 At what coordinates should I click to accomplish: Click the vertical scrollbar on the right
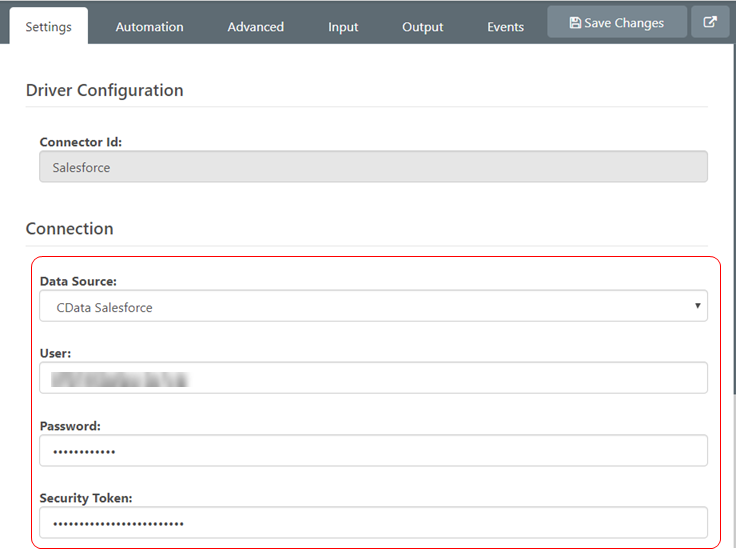734,218
